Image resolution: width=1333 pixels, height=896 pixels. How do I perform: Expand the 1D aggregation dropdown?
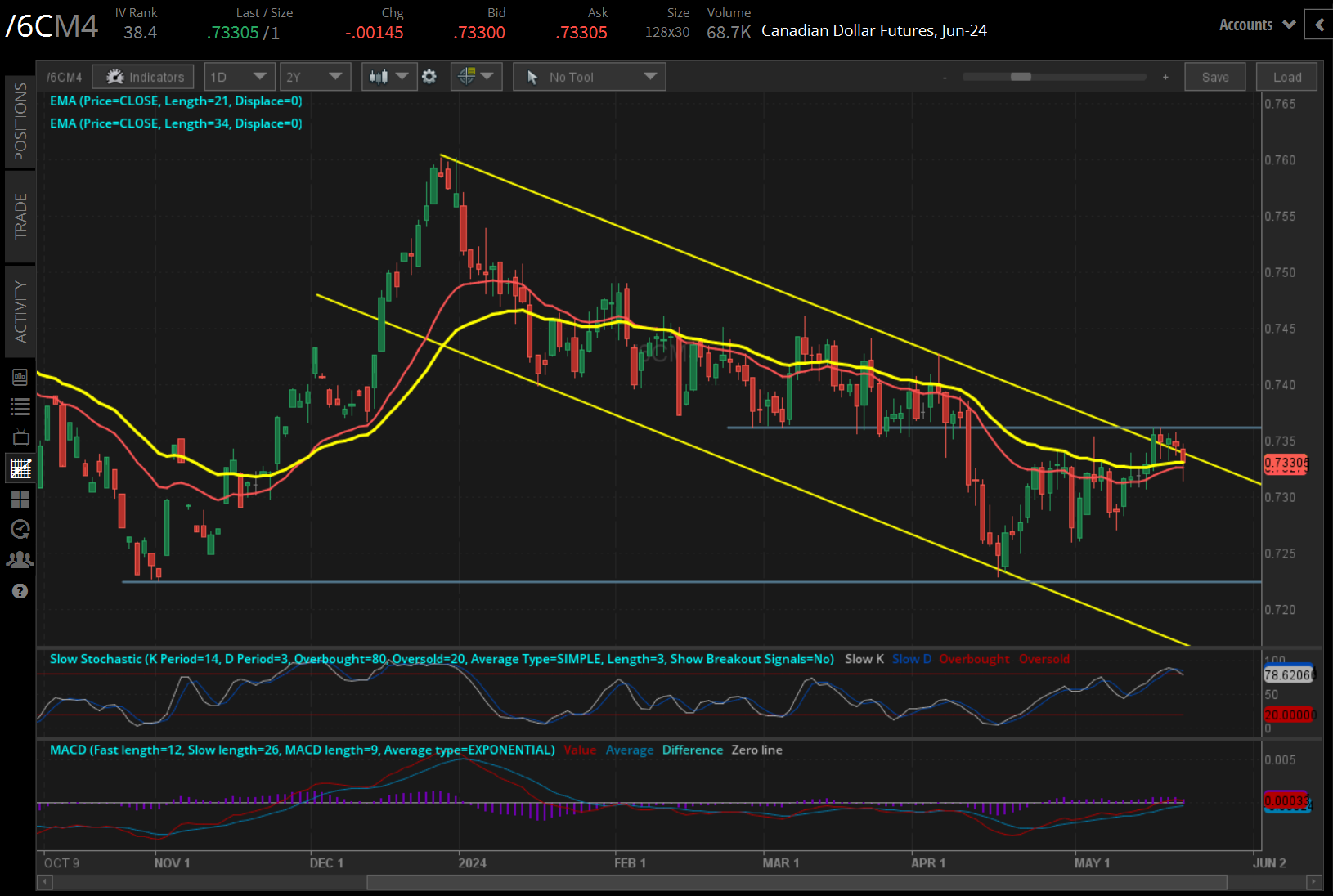240,77
